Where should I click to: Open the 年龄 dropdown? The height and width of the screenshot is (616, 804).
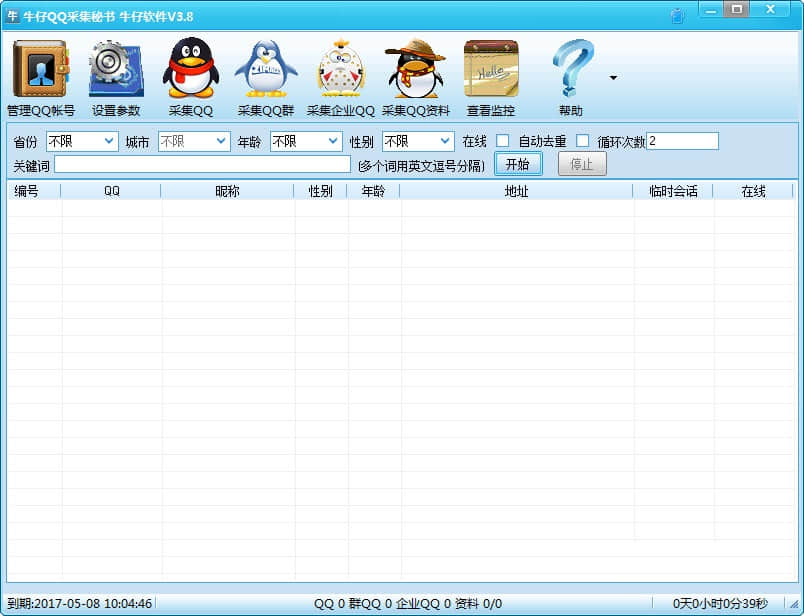306,141
